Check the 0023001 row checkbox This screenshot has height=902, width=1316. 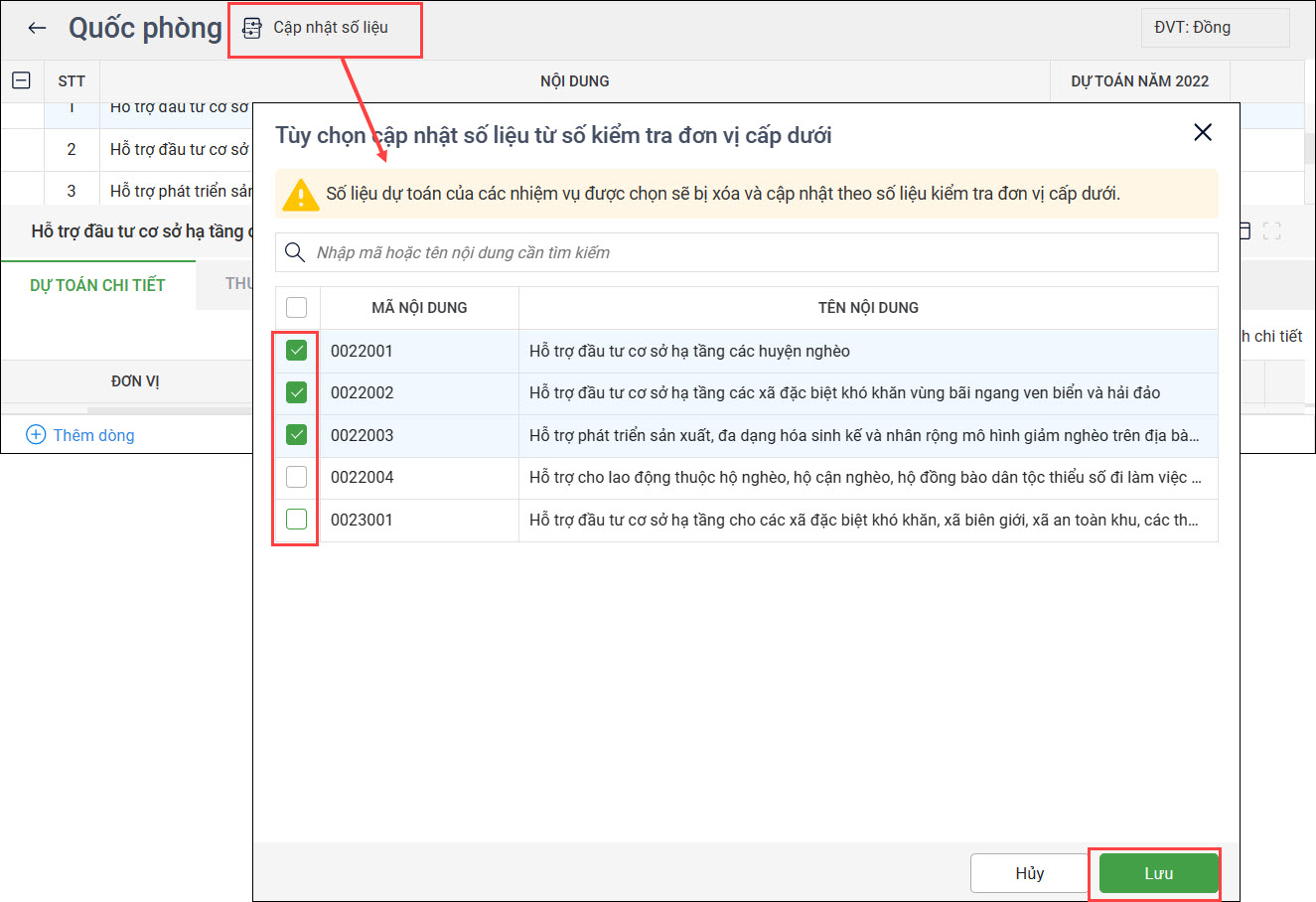(296, 520)
